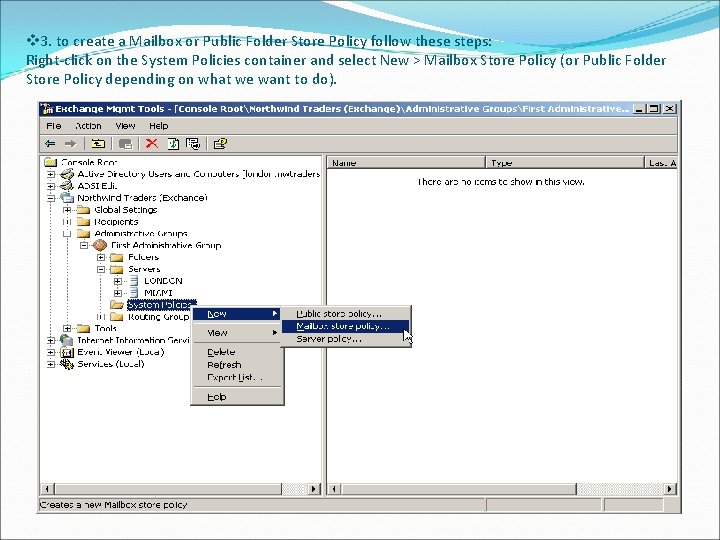Image resolution: width=720 pixels, height=540 pixels.
Task: Click the Active Directory Users and Computers icon
Action: coord(67,174)
